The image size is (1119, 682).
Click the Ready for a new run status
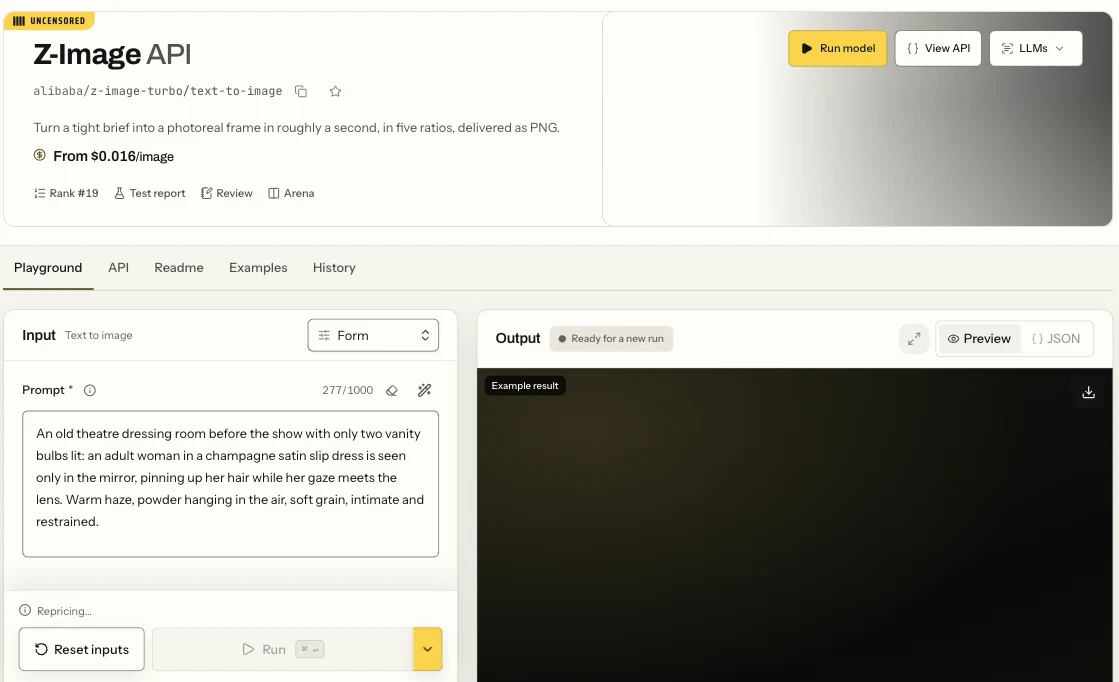[611, 339]
